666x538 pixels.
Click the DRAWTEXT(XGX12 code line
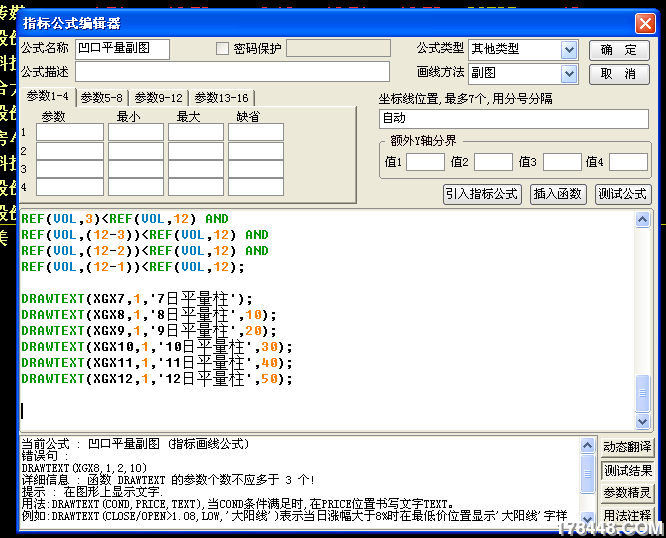pyautogui.click(x=157, y=379)
